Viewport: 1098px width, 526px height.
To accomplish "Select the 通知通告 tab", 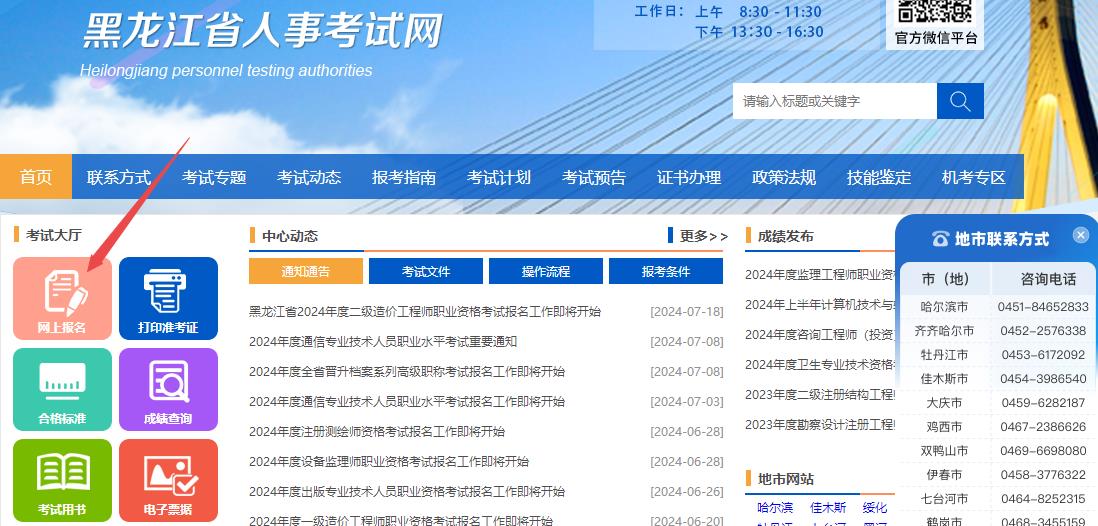I will pyautogui.click(x=306, y=271).
